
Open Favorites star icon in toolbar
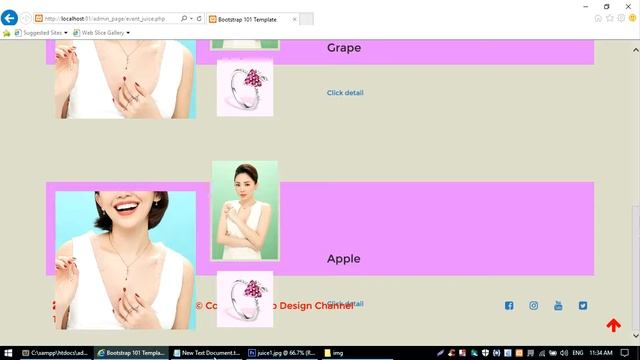pyautogui.click(x=609, y=18)
